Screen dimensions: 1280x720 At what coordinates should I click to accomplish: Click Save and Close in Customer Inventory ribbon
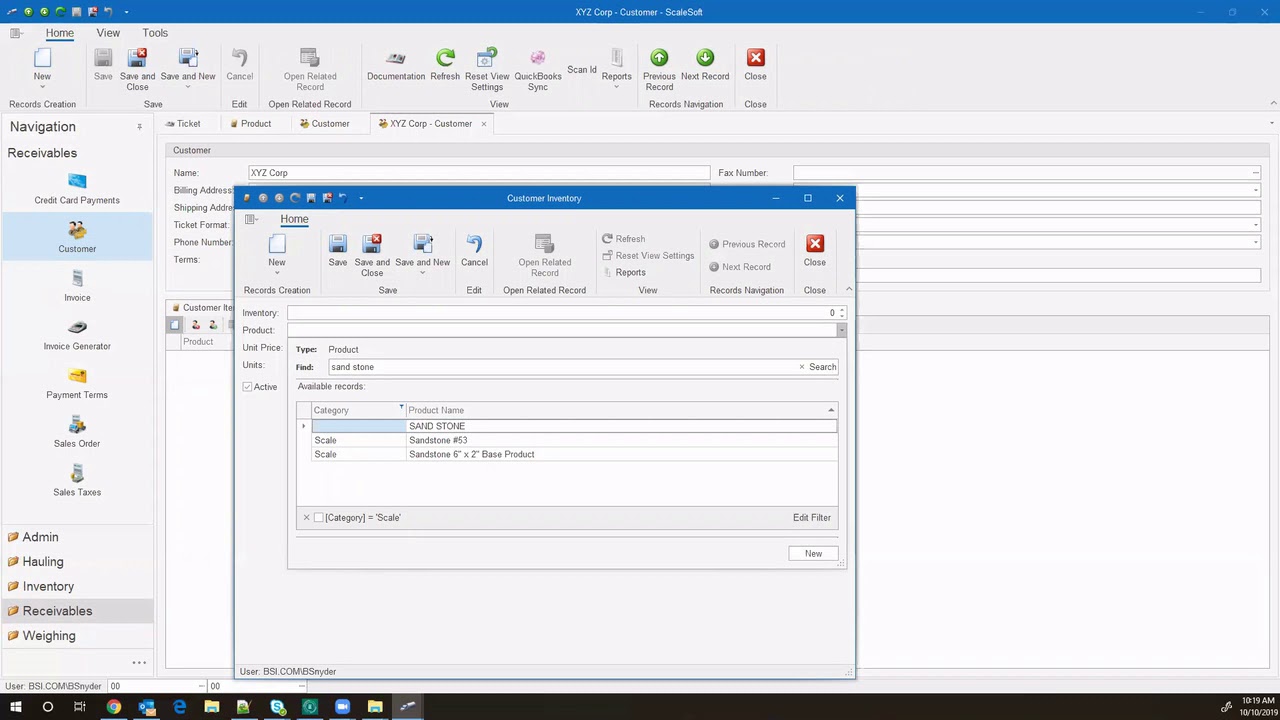tap(372, 256)
